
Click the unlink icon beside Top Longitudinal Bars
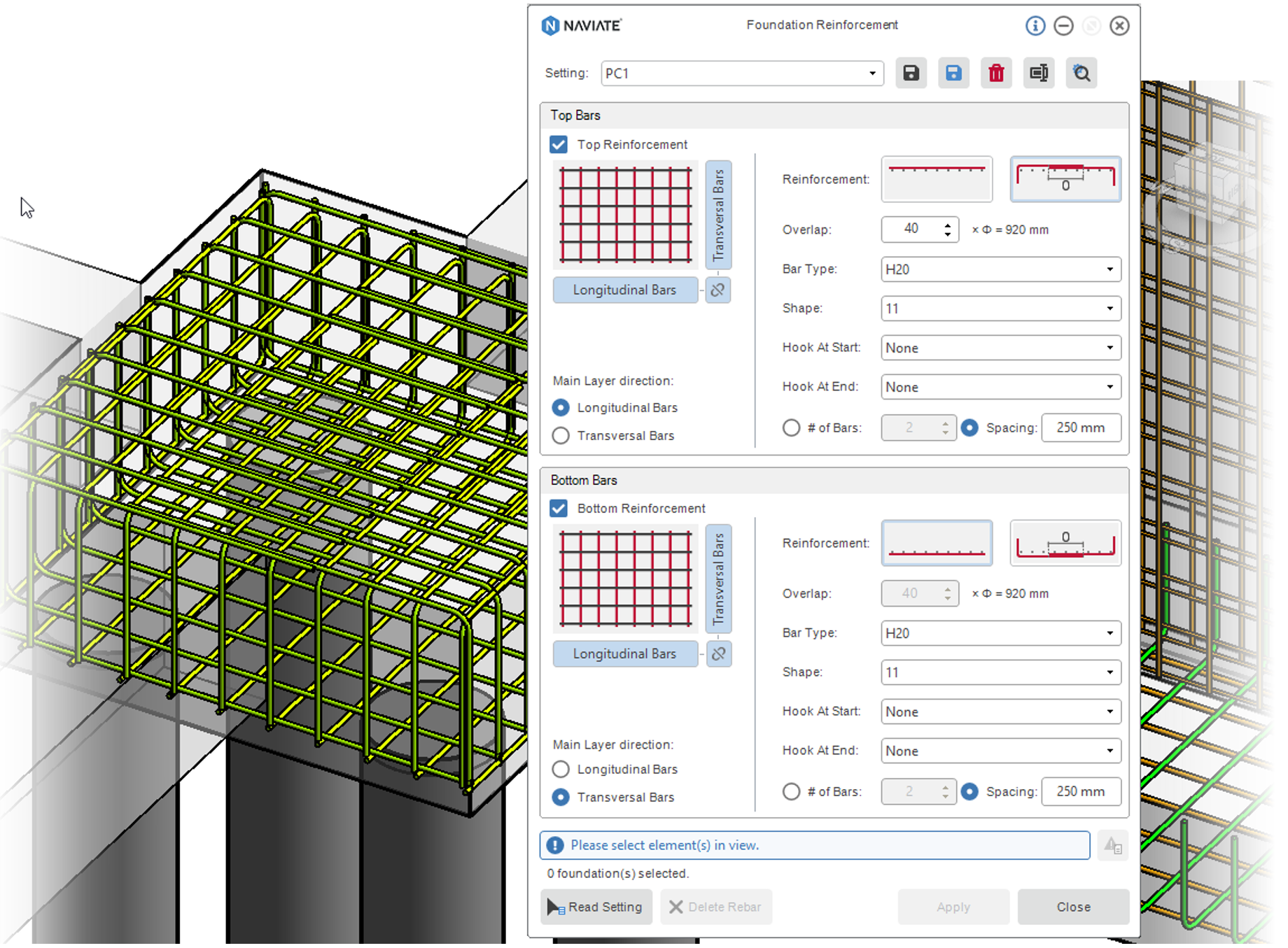[x=718, y=290]
